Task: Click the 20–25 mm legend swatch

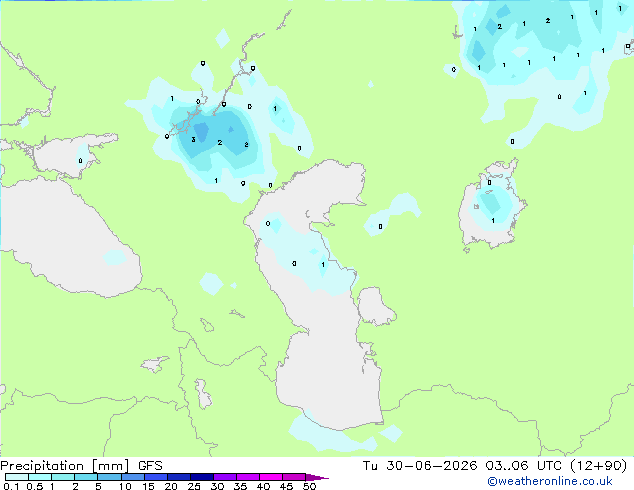Action: point(179,477)
